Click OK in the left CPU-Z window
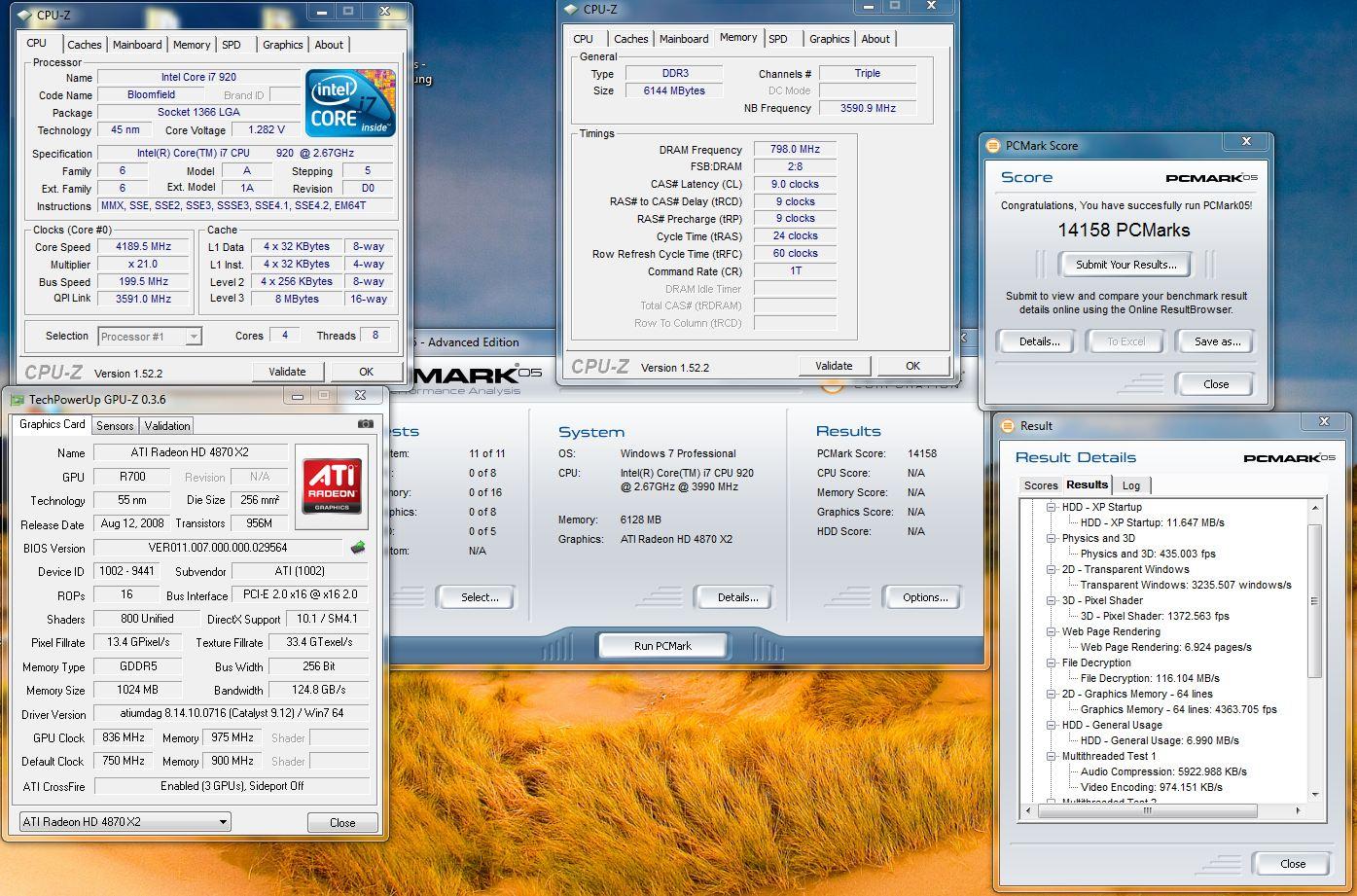 click(366, 372)
